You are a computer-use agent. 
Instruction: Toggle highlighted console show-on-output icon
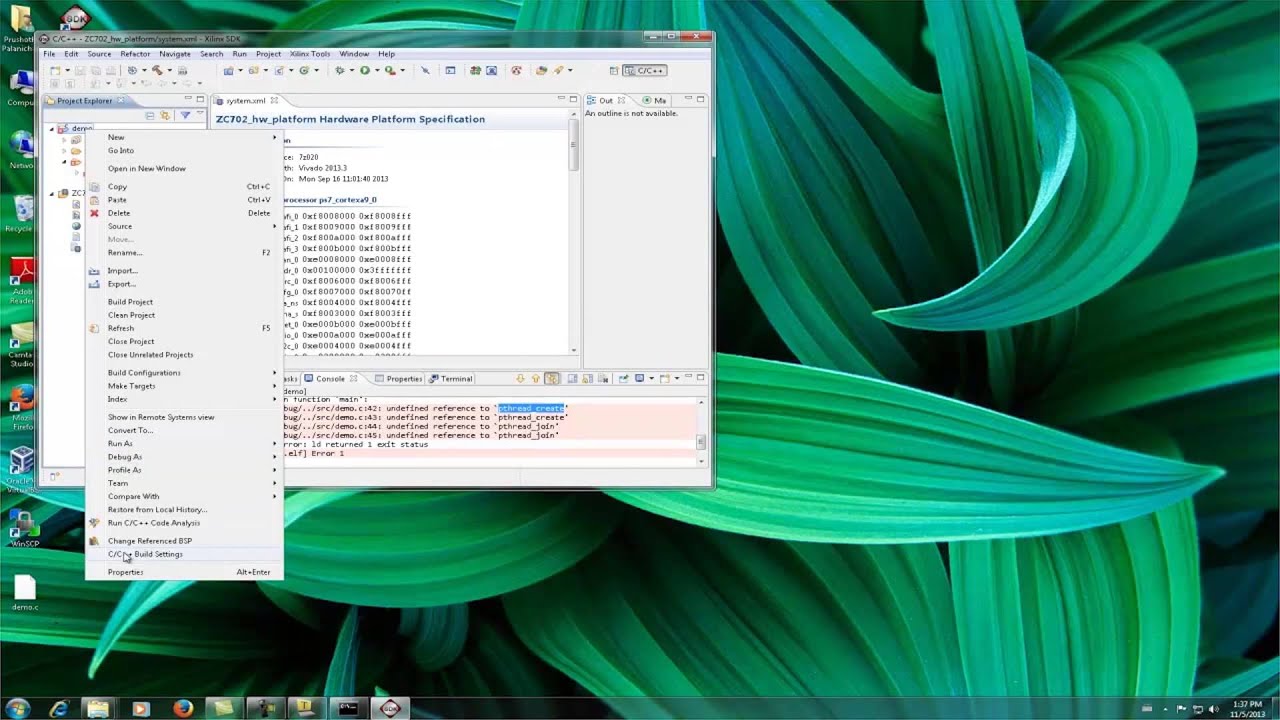pyautogui.click(x=552, y=379)
